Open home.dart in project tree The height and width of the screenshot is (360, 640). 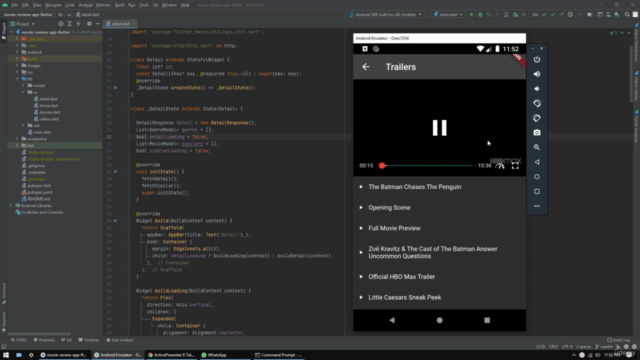49,105
